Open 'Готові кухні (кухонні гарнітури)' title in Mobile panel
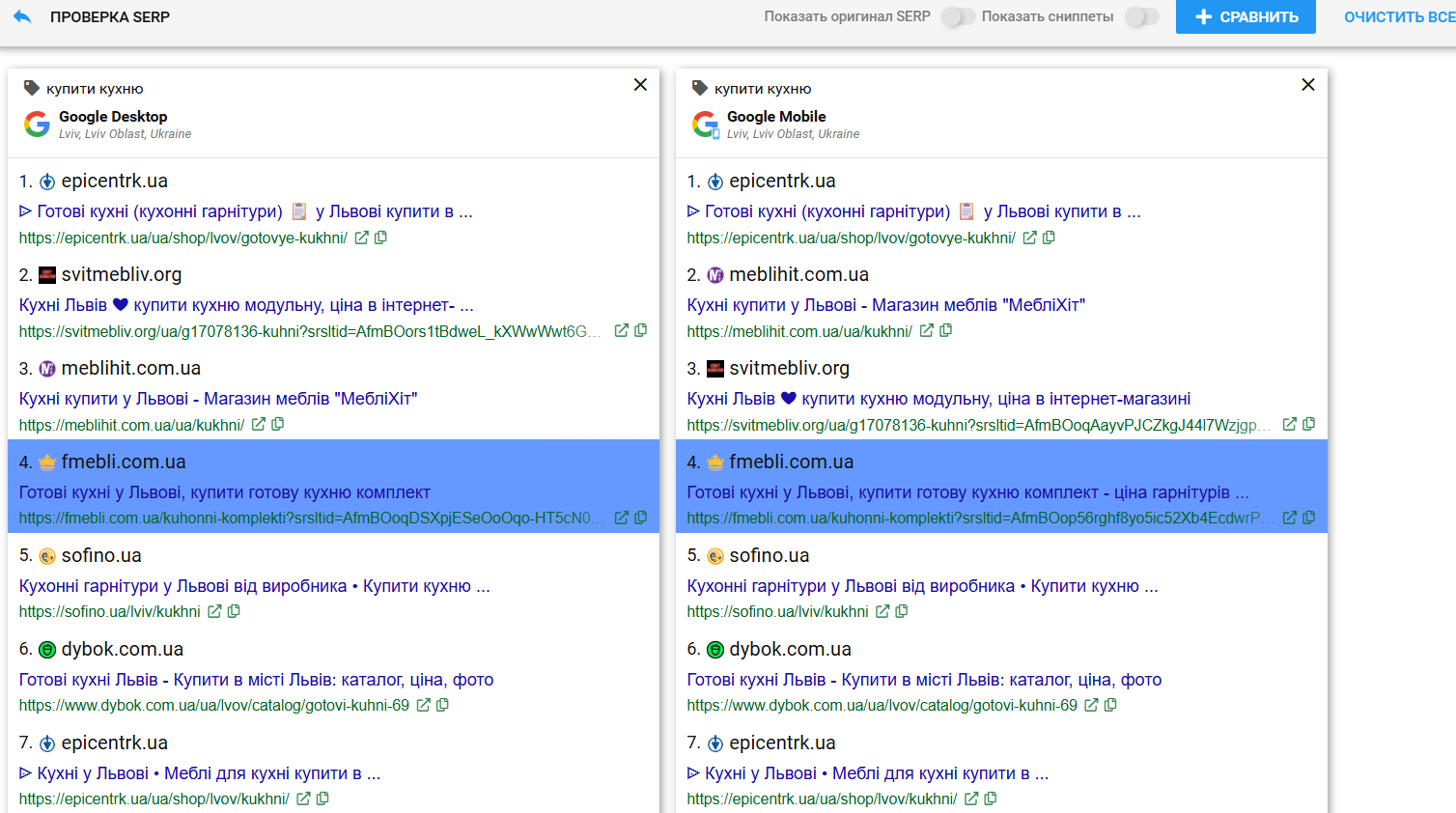The width and height of the screenshot is (1456, 813). [914, 211]
